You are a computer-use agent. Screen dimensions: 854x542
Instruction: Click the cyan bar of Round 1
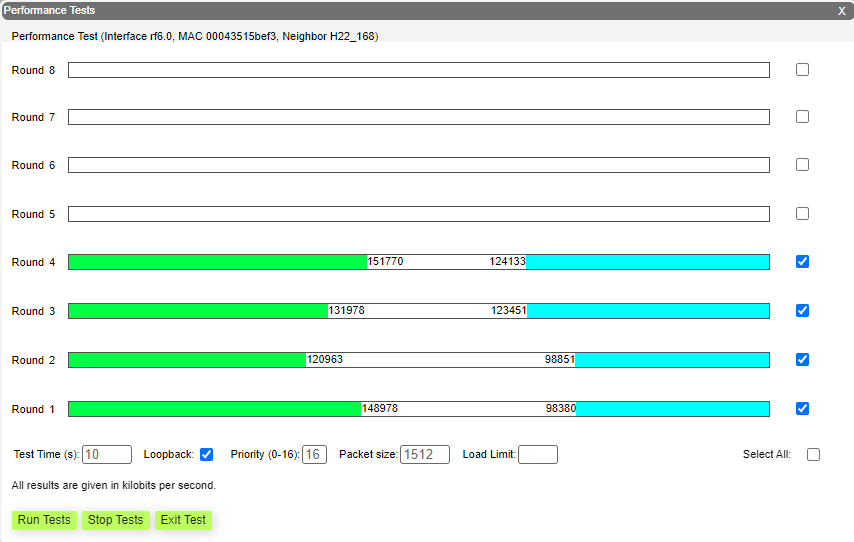[672, 409]
